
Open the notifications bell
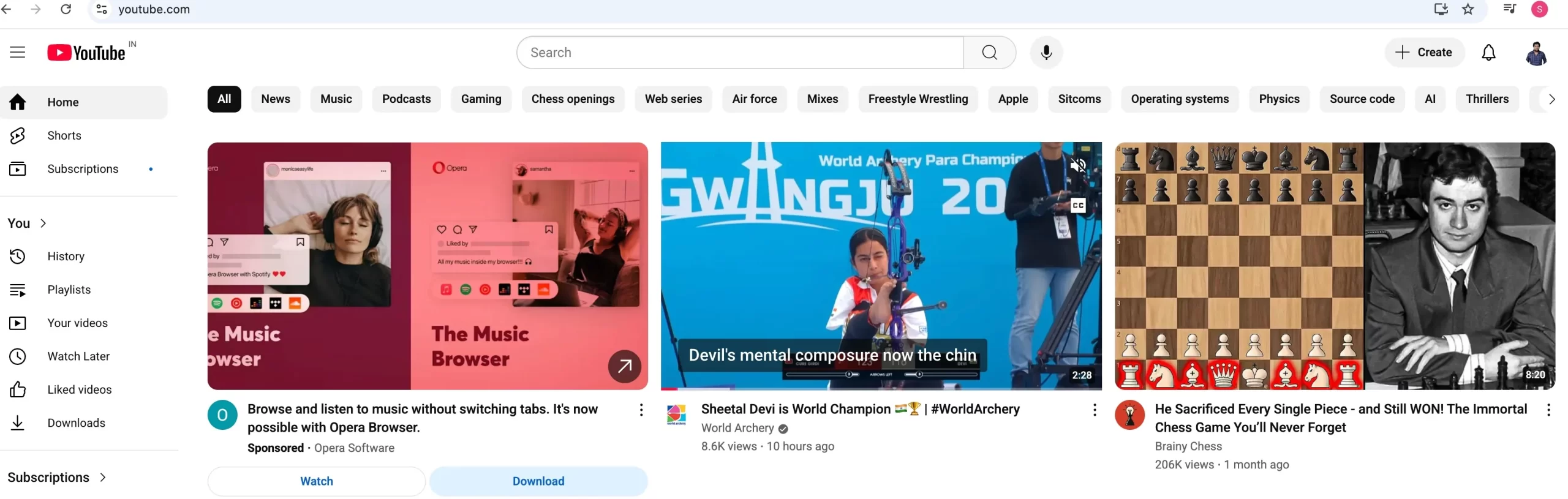point(1488,53)
